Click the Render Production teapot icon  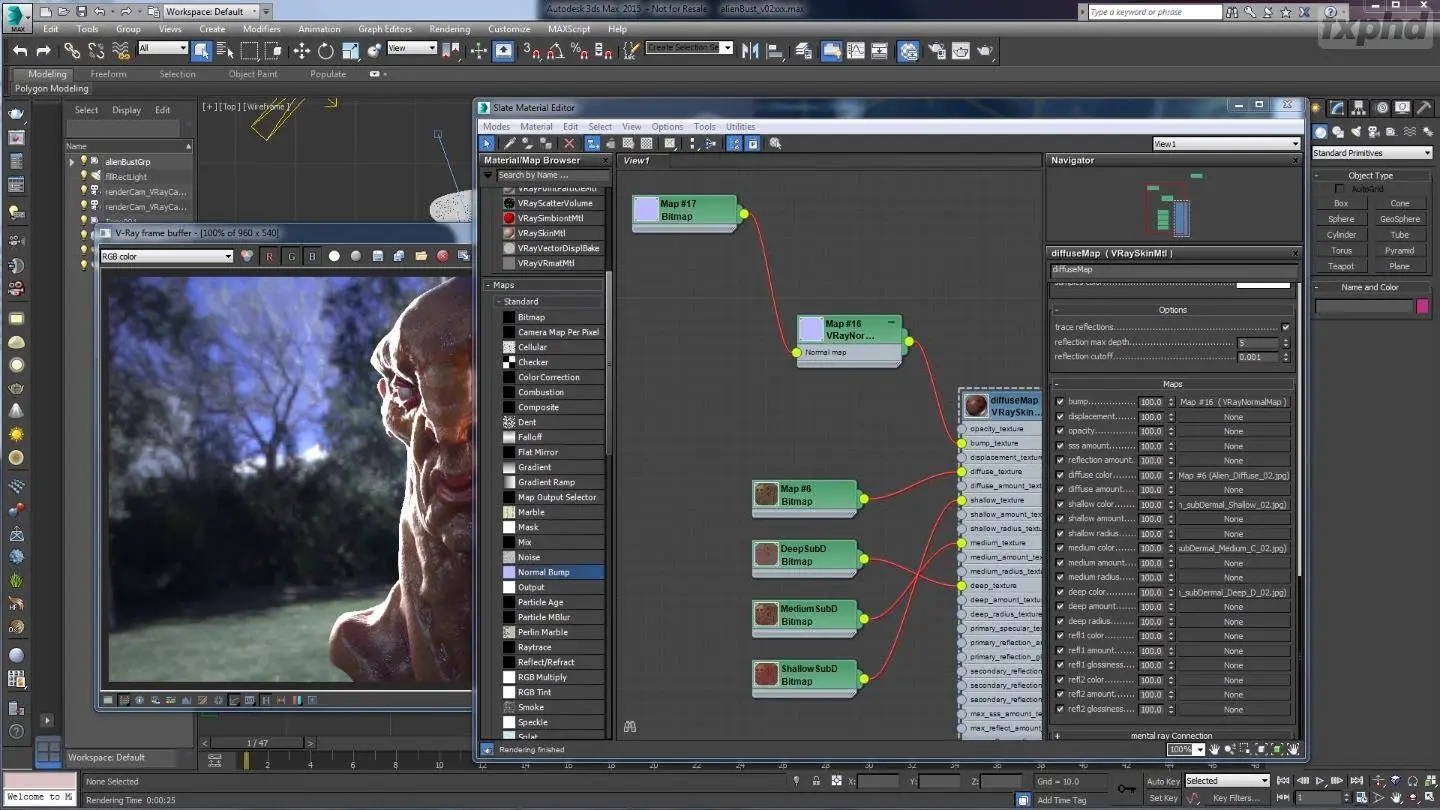click(985, 51)
